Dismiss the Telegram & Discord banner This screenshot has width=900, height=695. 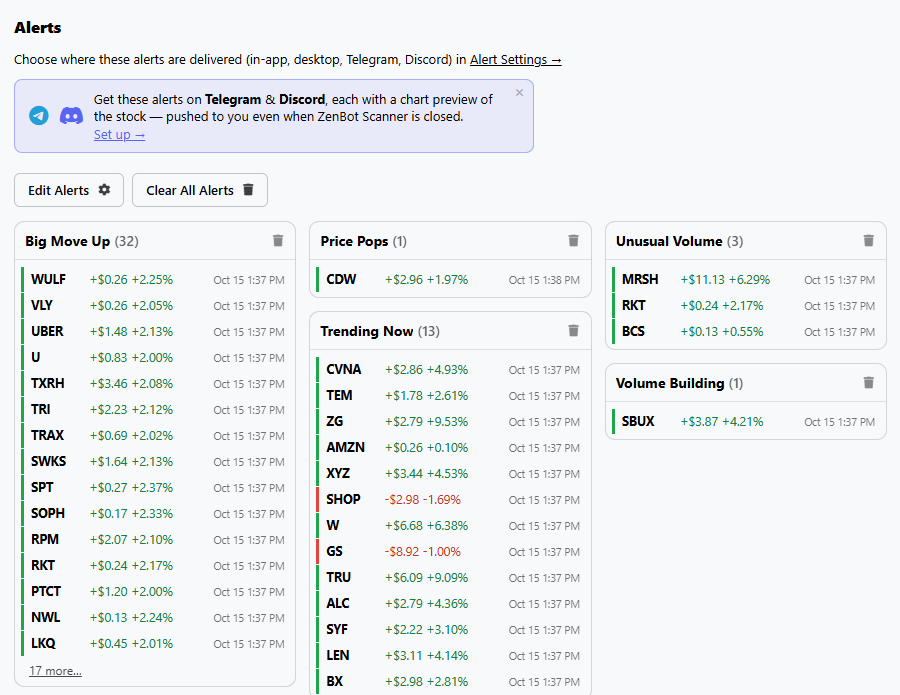(x=519, y=92)
